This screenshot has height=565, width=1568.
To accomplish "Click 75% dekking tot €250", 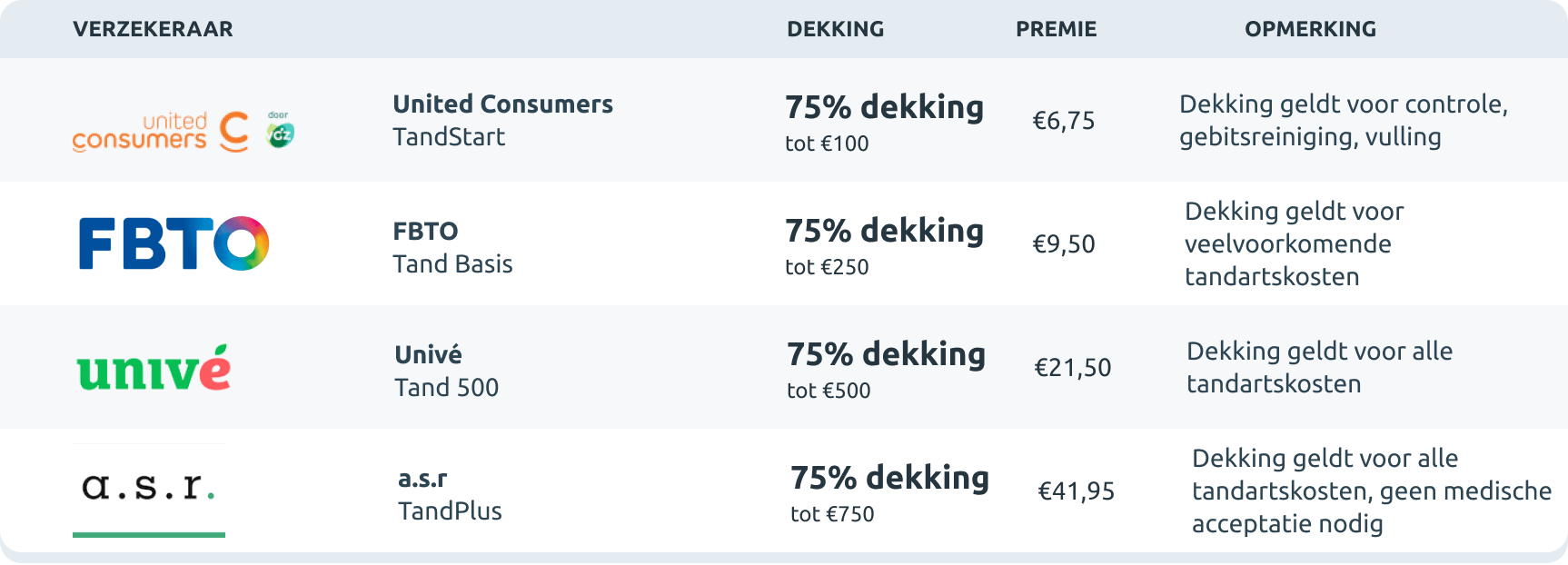I will coord(884,245).
